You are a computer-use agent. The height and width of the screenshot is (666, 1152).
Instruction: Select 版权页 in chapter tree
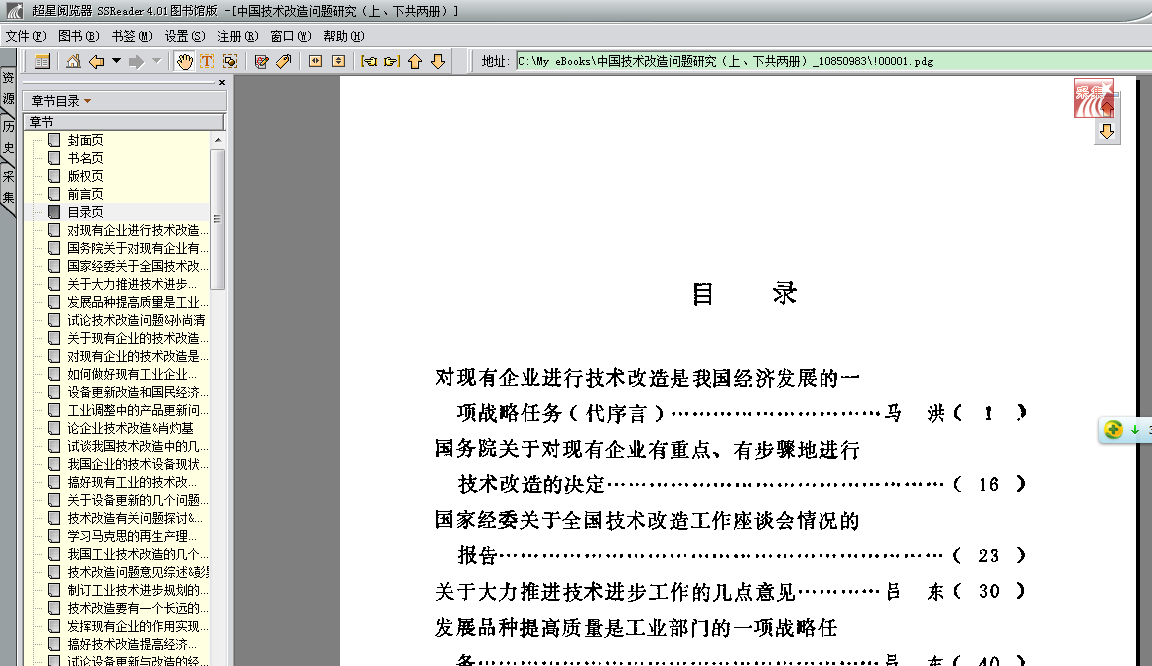coord(85,176)
